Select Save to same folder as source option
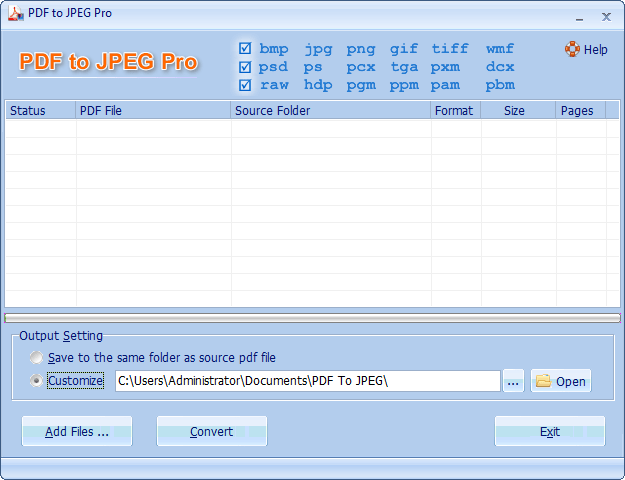Screen dimensions: 625x480 (x=37, y=357)
